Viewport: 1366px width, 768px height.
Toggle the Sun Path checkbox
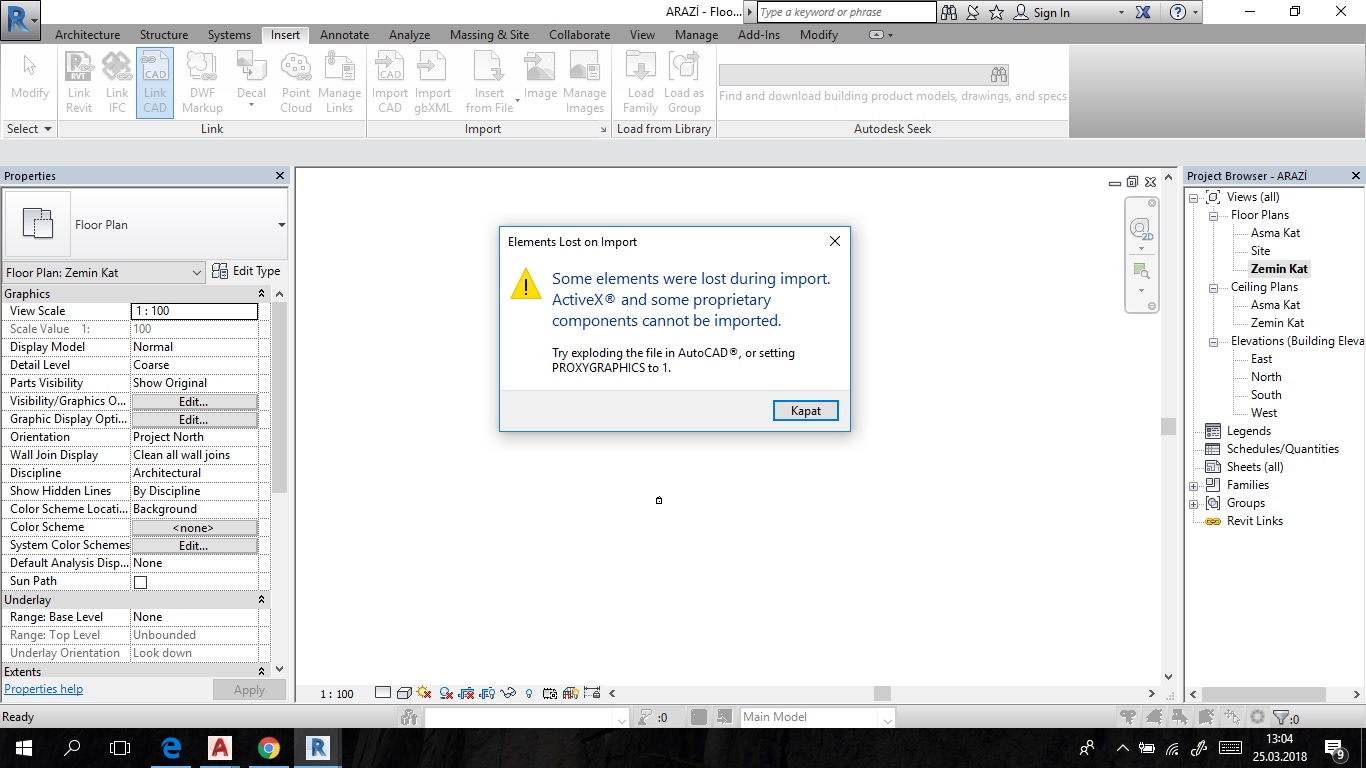coord(140,582)
